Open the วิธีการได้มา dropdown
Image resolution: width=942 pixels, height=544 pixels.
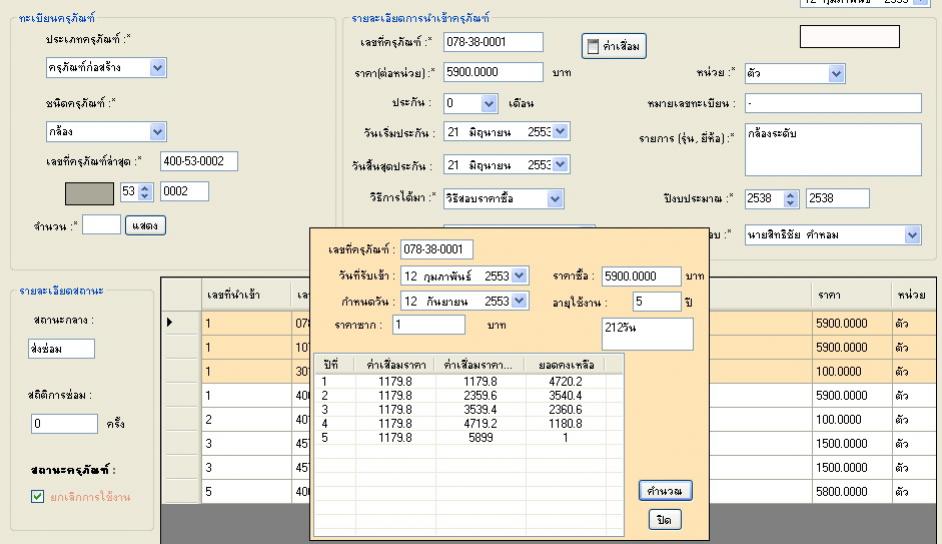pos(557,198)
